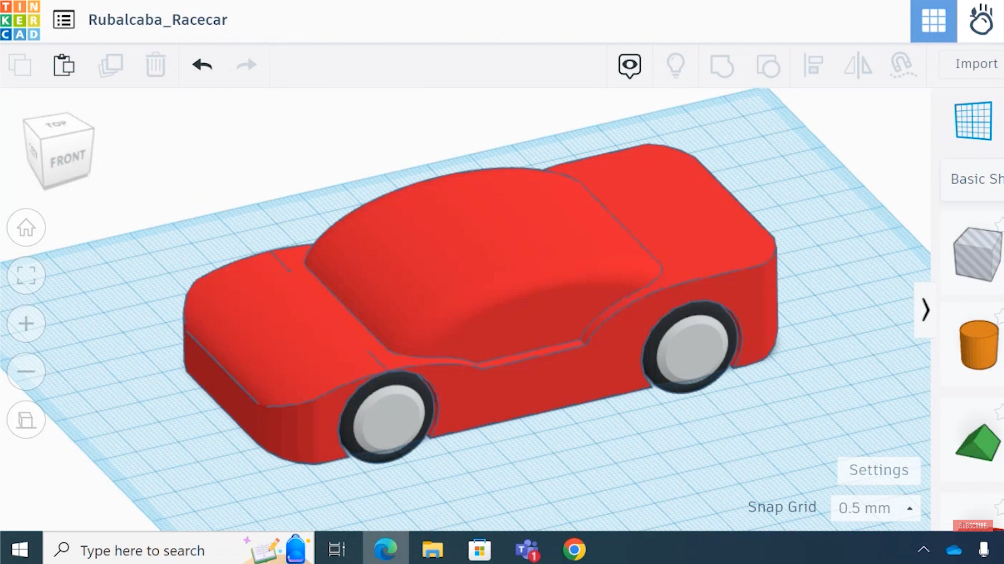Open Task View on the taskbar
1004x564 pixels.
point(336,549)
